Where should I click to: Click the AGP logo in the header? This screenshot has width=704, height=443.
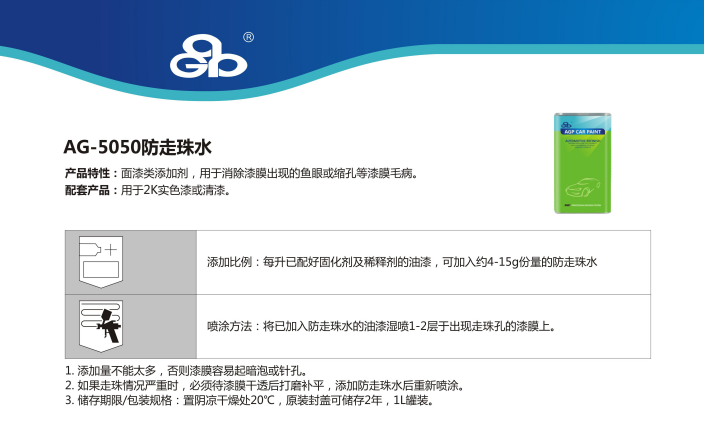point(208,57)
